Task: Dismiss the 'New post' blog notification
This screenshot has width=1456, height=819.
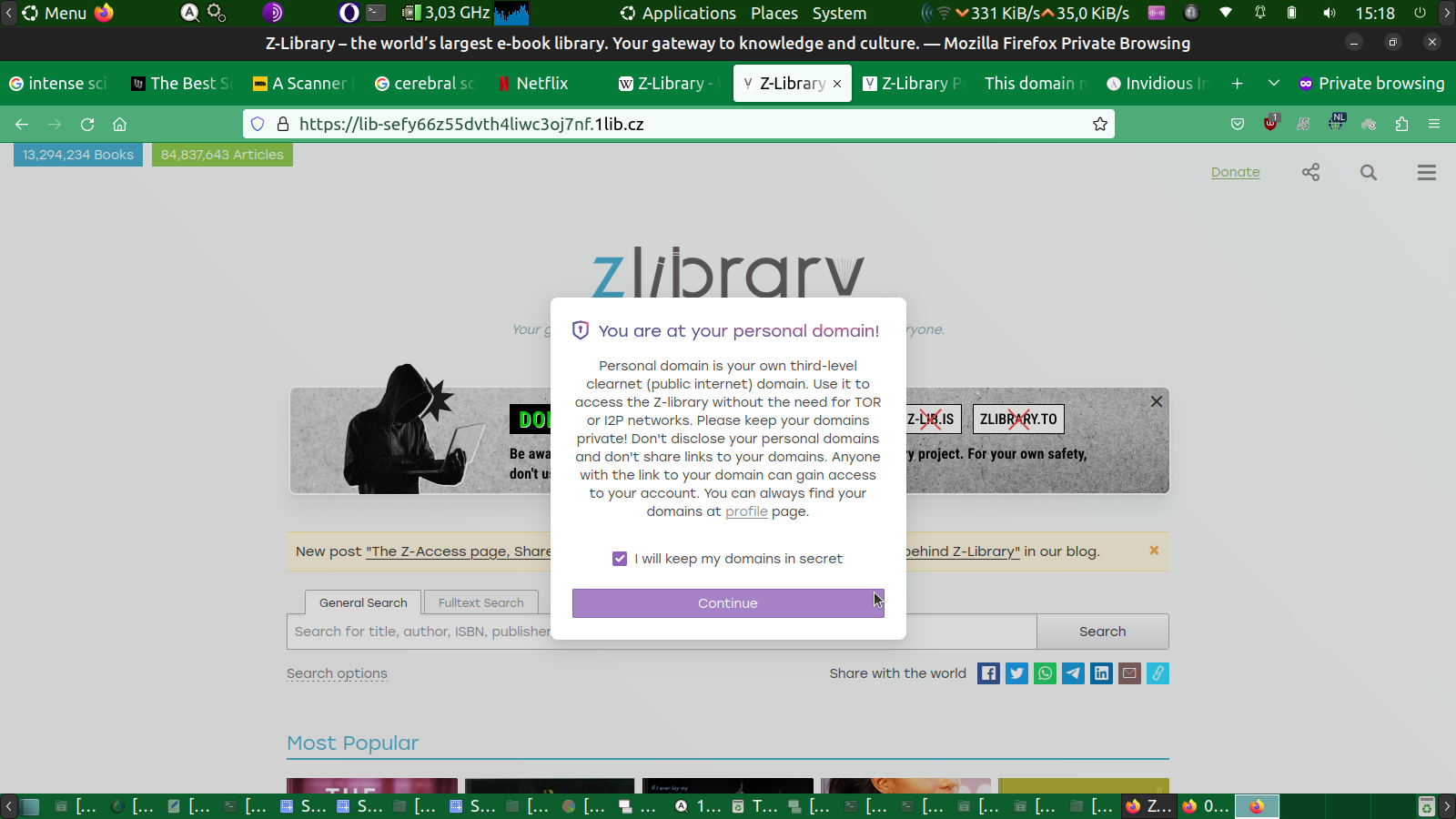Action: (x=1154, y=551)
